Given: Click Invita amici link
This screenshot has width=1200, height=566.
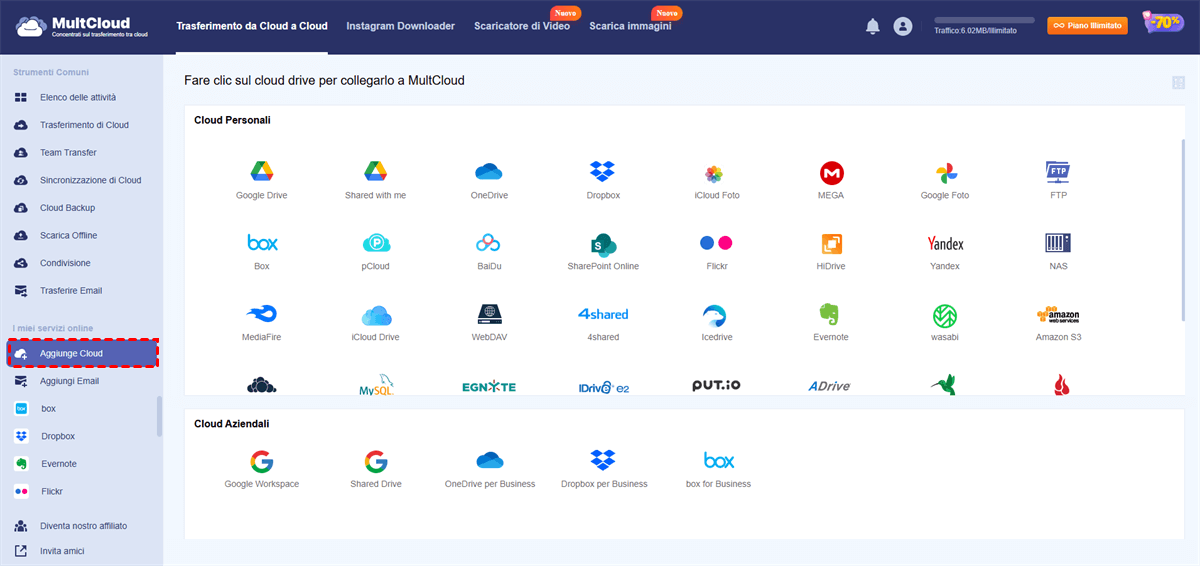Looking at the screenshot, I should coord(62,551).
